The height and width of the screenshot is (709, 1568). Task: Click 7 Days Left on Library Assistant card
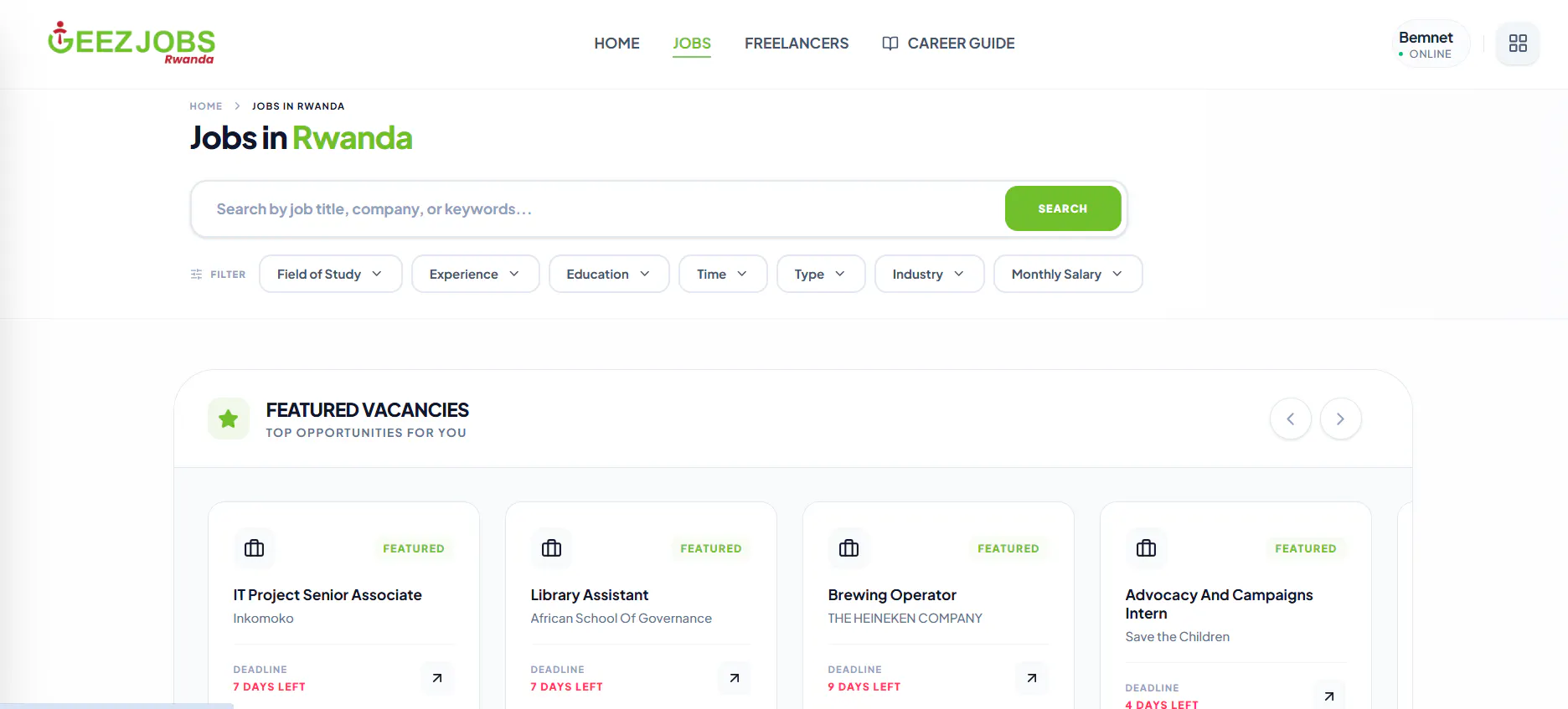coord(567,687)
